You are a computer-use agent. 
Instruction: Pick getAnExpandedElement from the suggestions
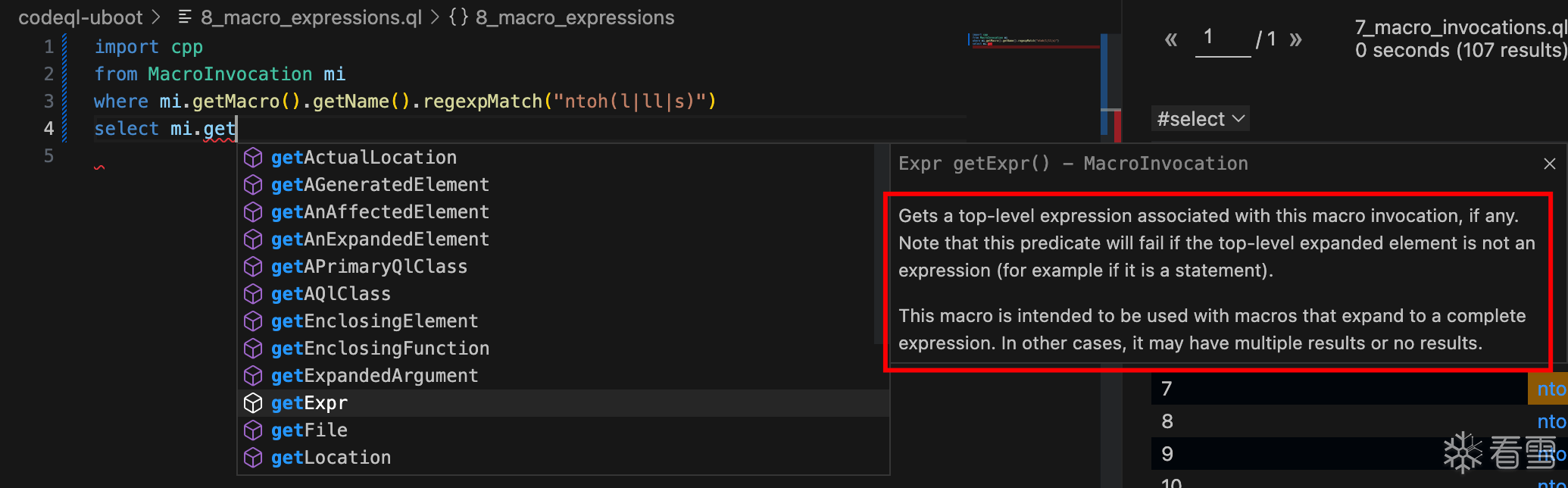pyautogui.click(x=380, y=239)
